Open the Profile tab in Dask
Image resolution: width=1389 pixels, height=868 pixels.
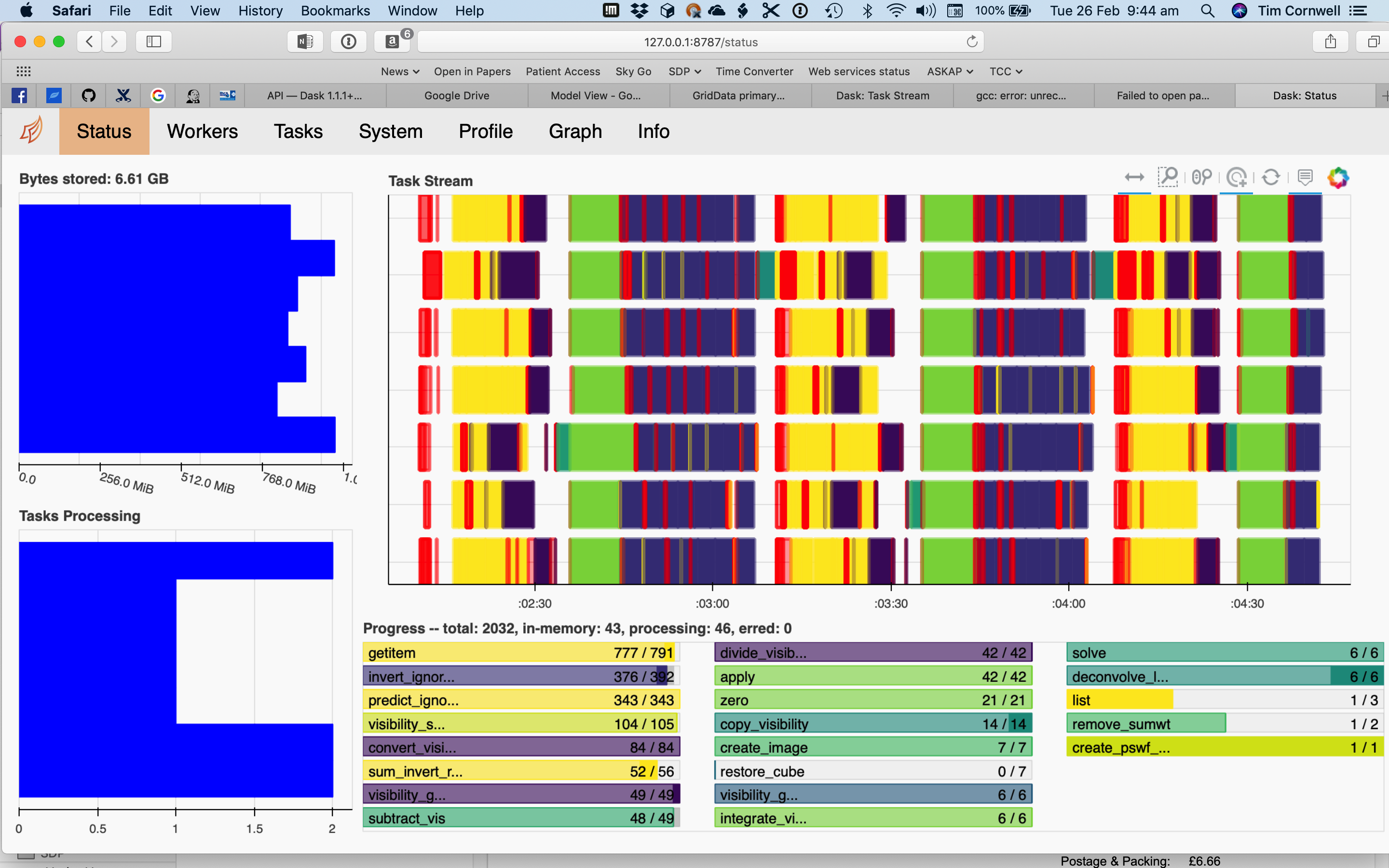coord(486,132)
